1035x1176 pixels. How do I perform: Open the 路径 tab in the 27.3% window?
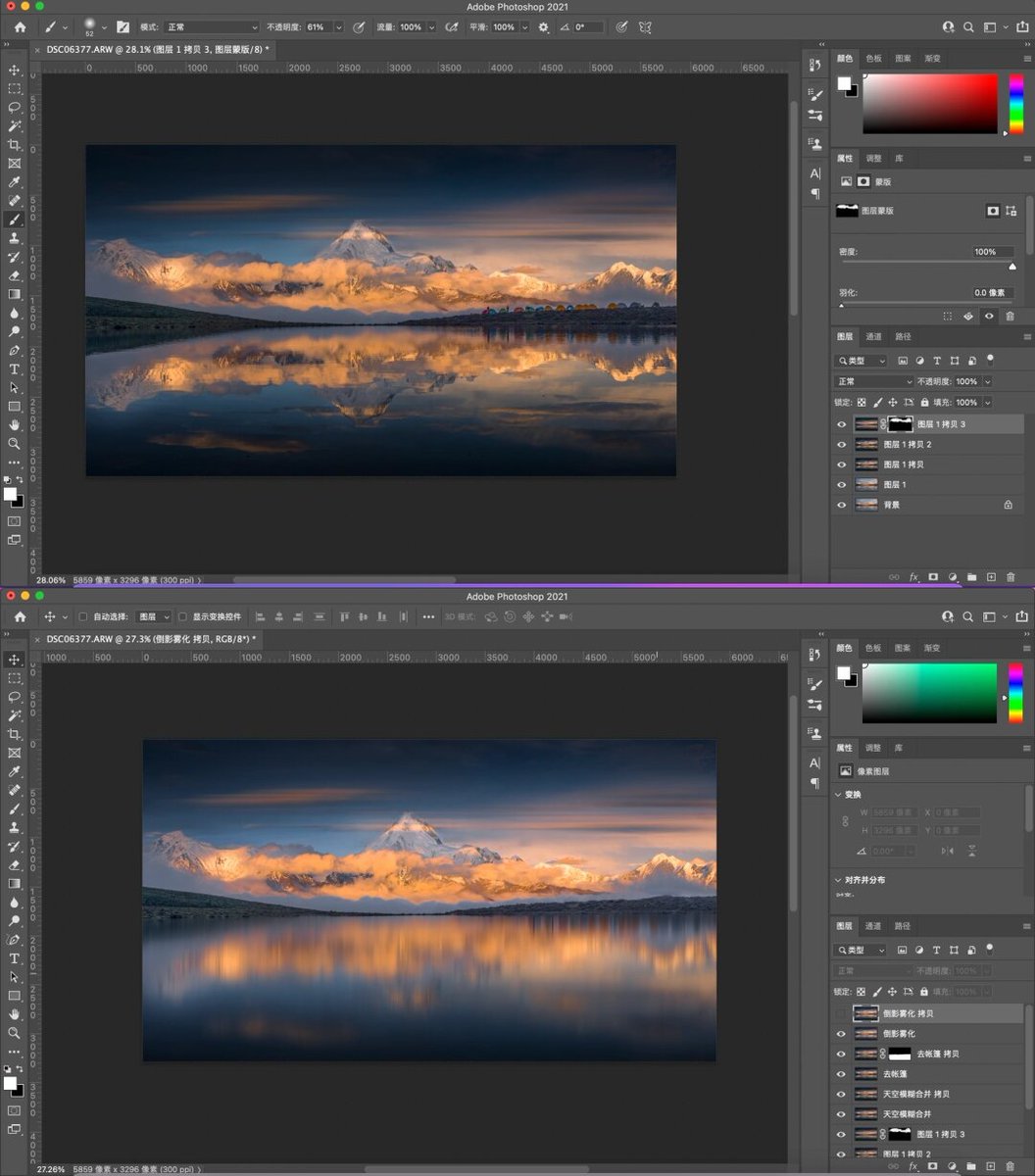[x=902, y=925]
